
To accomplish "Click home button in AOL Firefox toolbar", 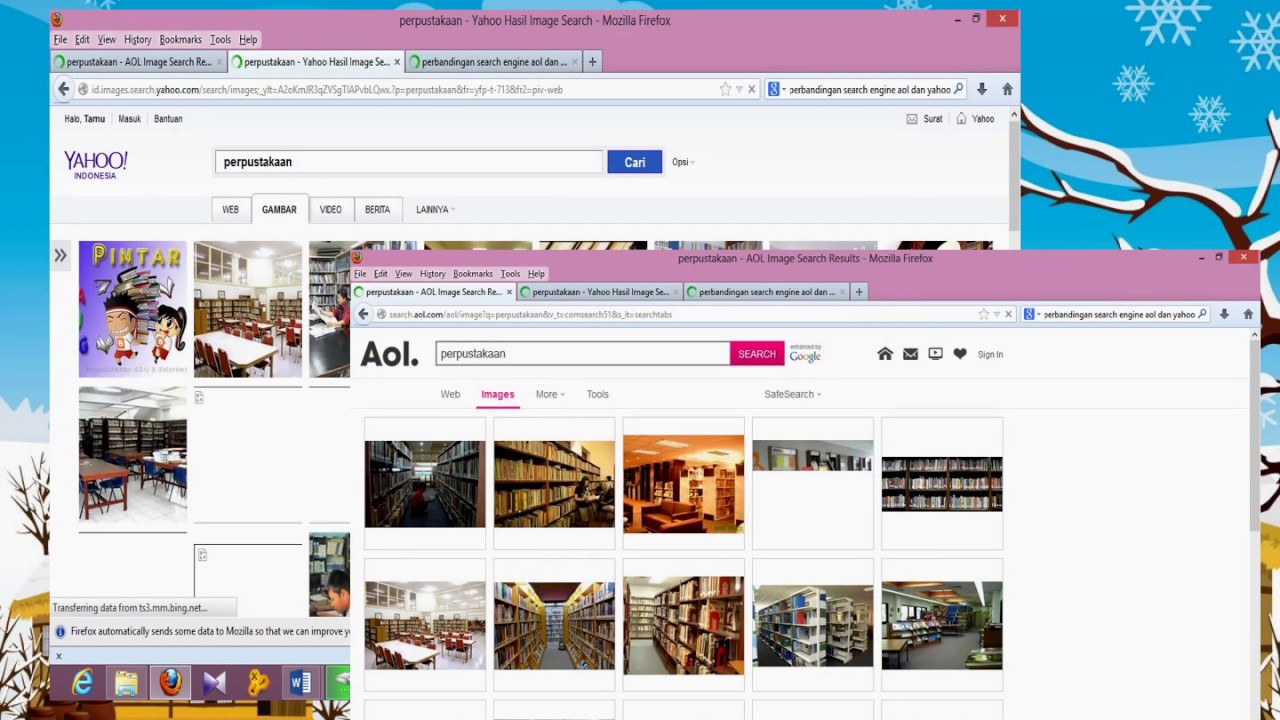I will [1248, 314].
